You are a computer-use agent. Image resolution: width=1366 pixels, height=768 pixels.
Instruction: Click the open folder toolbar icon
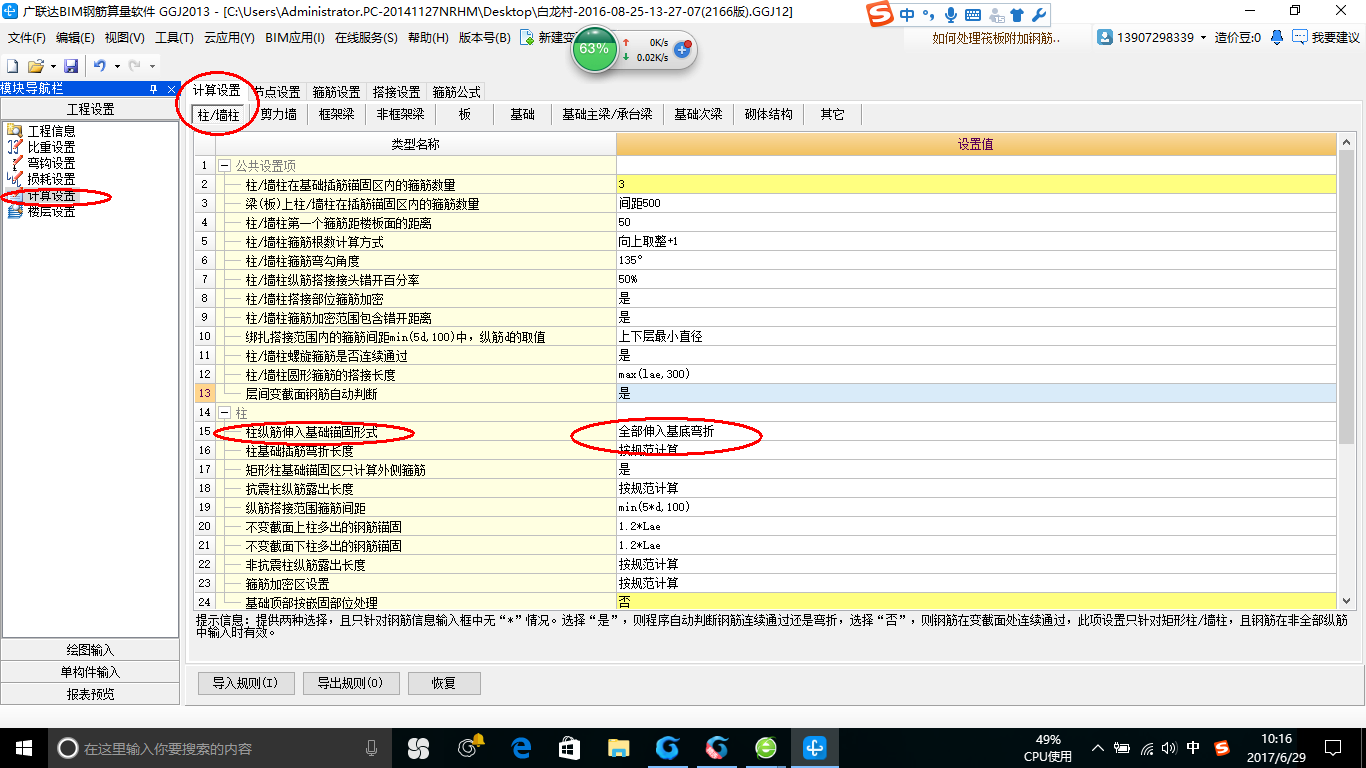coord(35,66)
